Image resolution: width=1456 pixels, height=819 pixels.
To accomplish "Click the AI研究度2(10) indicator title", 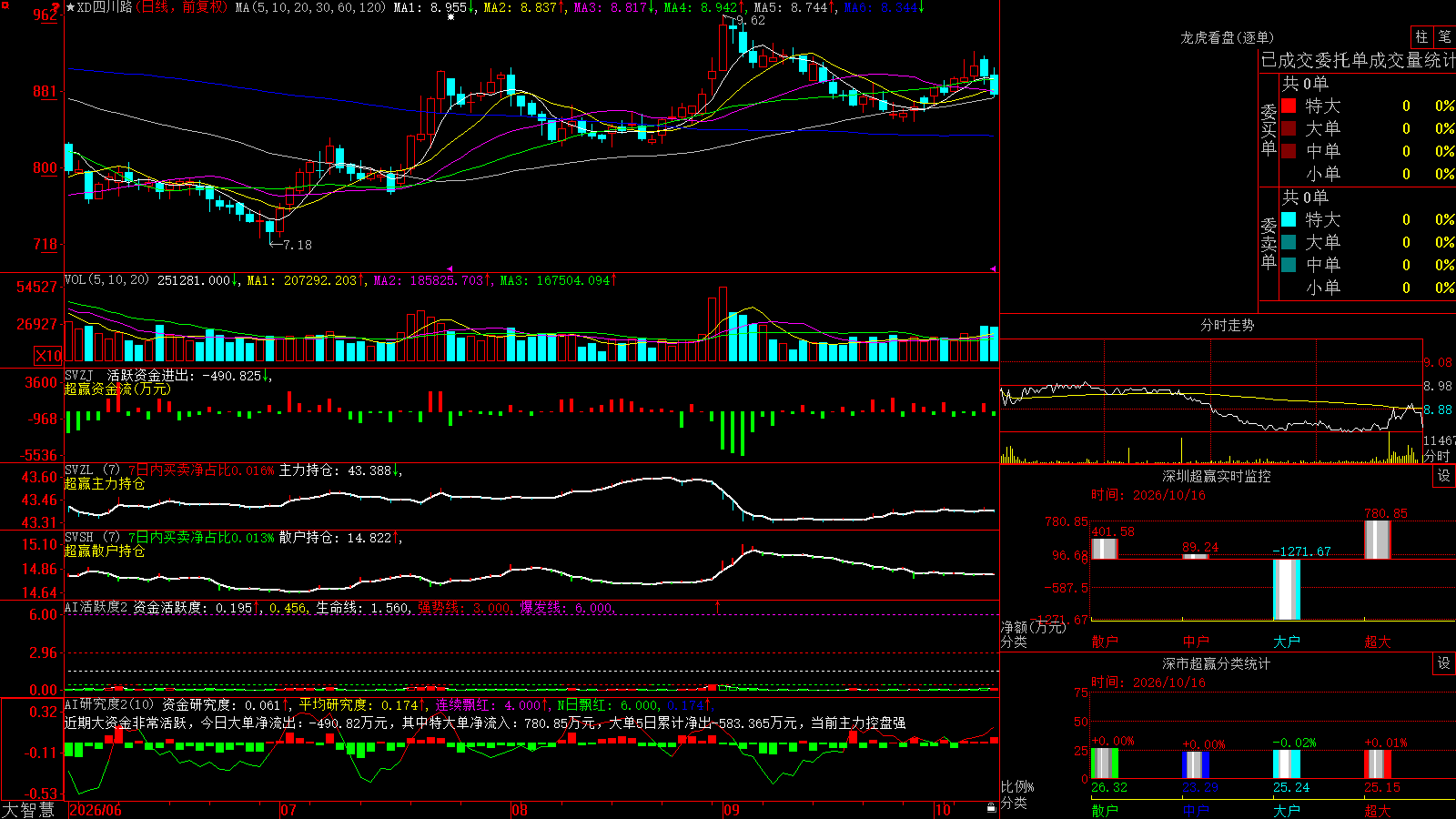I will tap(110, 704).
